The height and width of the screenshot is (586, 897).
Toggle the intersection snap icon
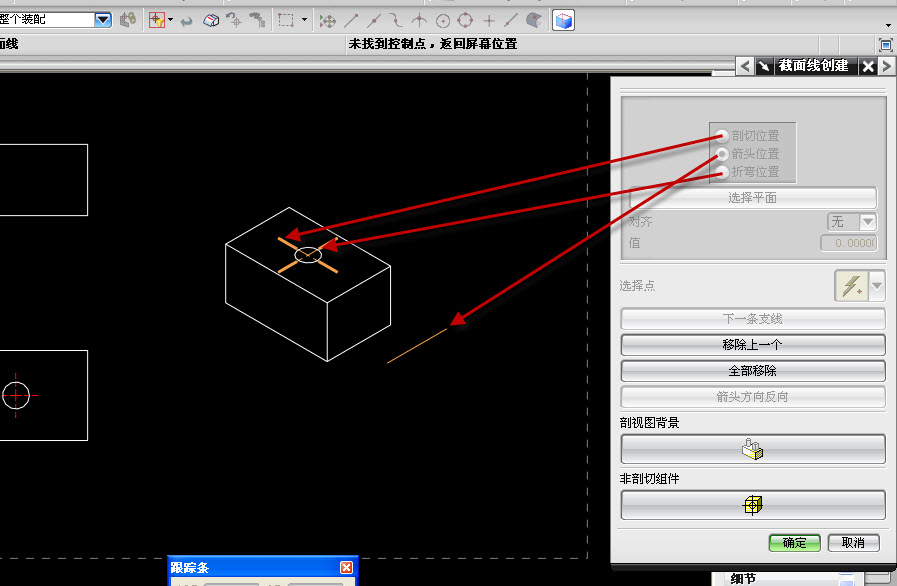click(x=419, y=21)
